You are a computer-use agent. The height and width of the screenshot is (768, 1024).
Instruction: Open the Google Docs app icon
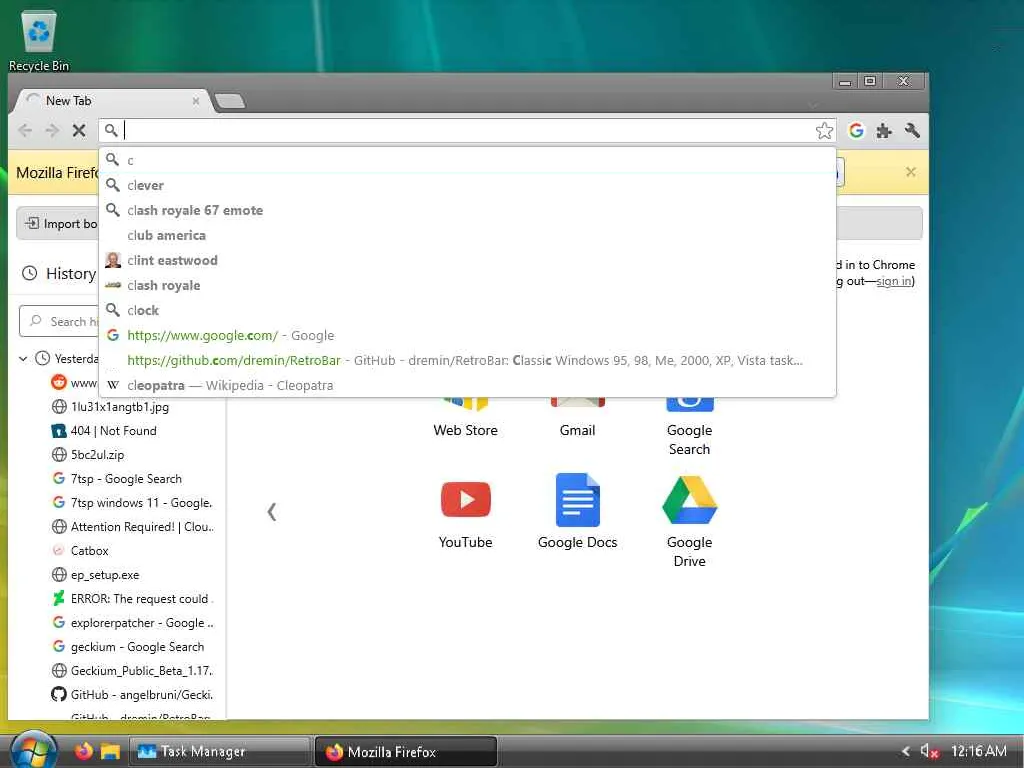577,500
